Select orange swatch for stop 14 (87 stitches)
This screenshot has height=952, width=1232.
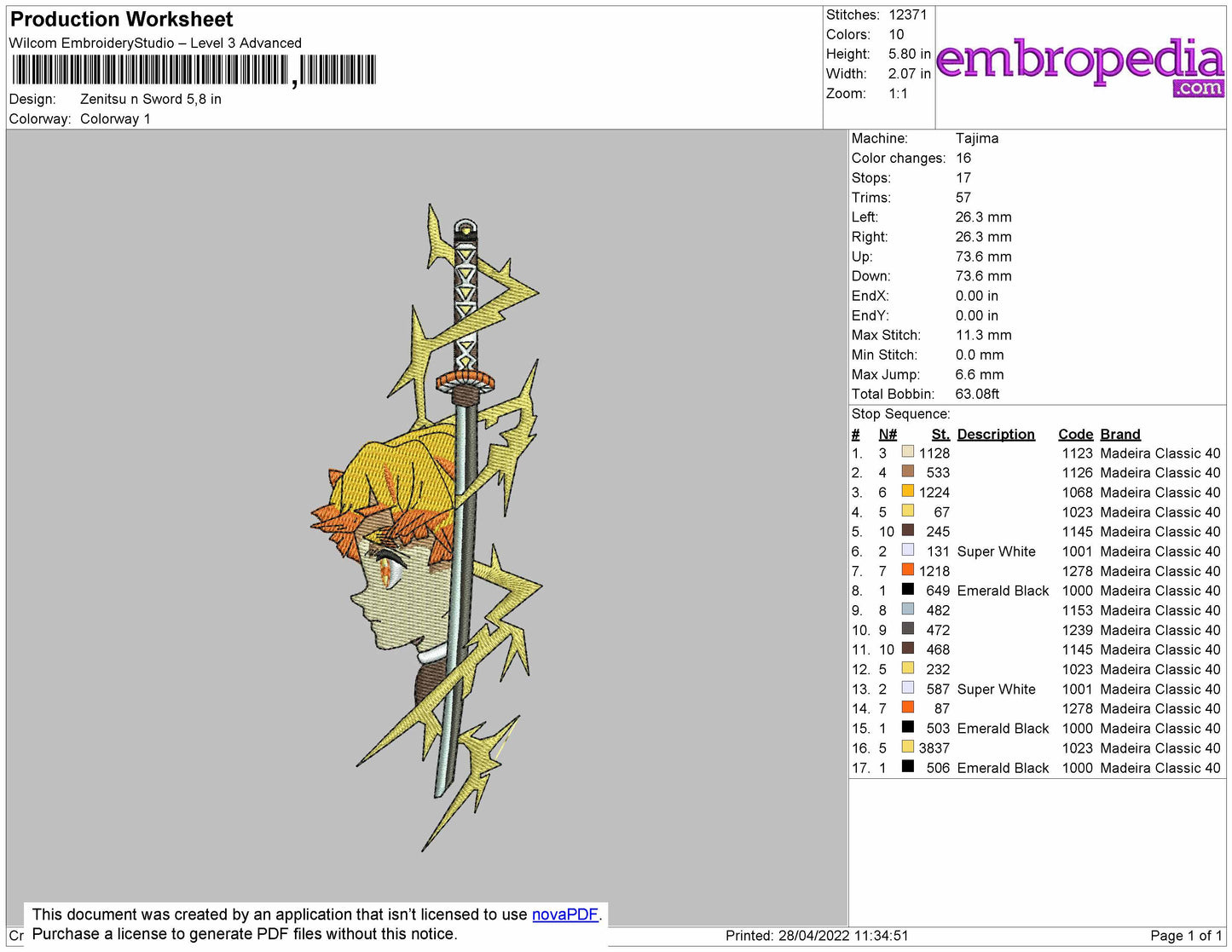tap(907, 707)
